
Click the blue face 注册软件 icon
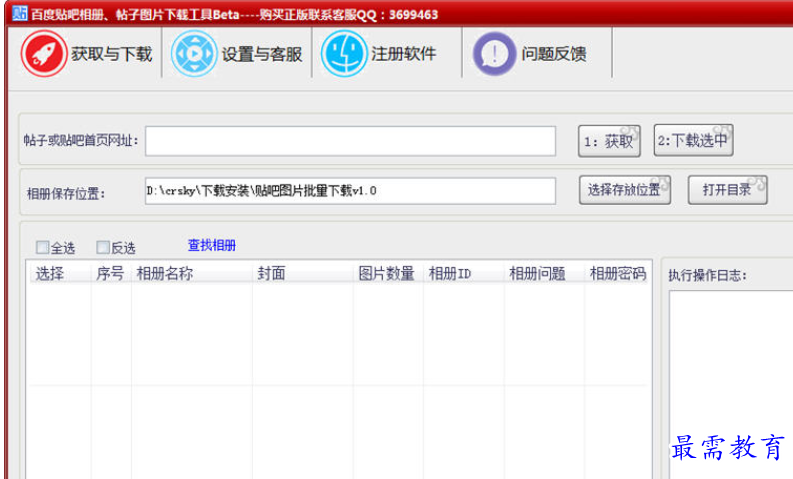tap(344, 54)
